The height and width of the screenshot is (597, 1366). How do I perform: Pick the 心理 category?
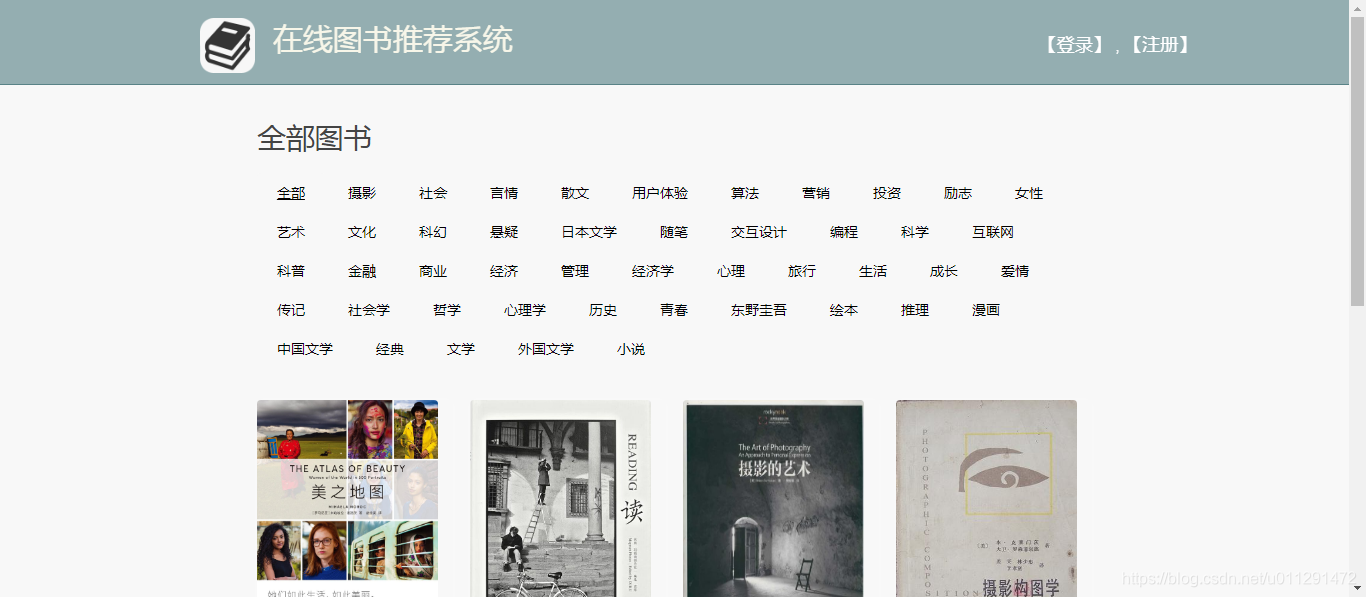tap(731, 271)
